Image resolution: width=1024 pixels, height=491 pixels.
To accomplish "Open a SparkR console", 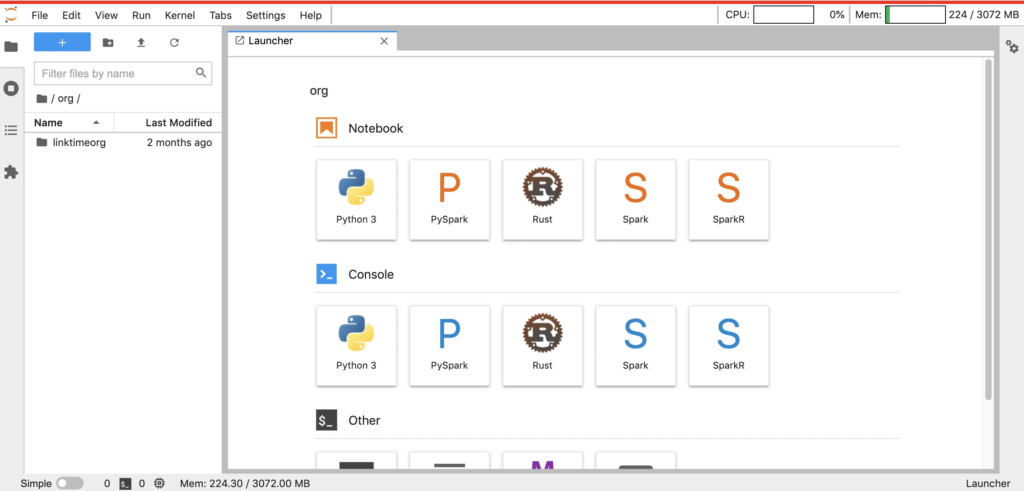I will pos(729,345).
